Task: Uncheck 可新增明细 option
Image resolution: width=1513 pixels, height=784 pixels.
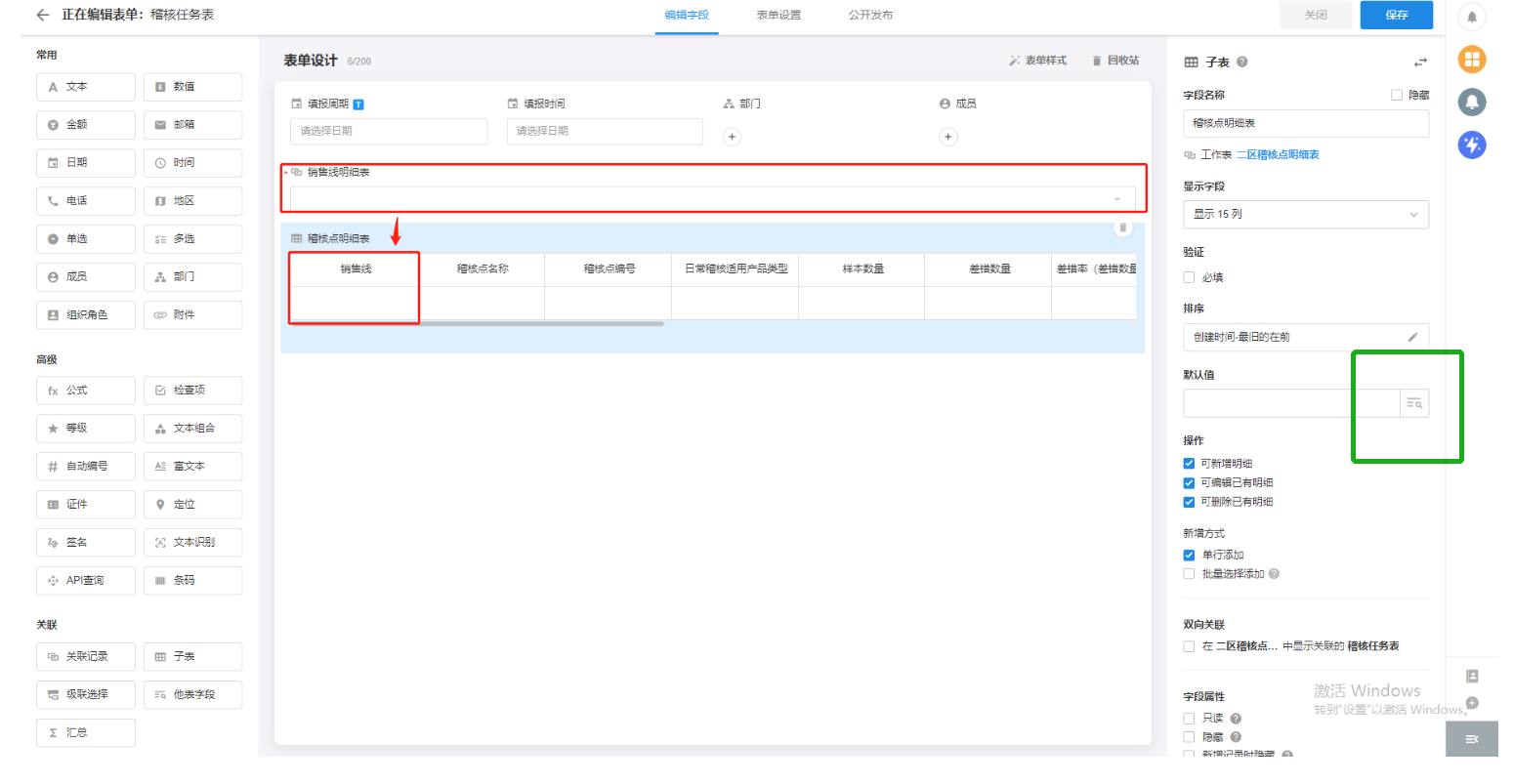Action: (x=1189, y=464)
